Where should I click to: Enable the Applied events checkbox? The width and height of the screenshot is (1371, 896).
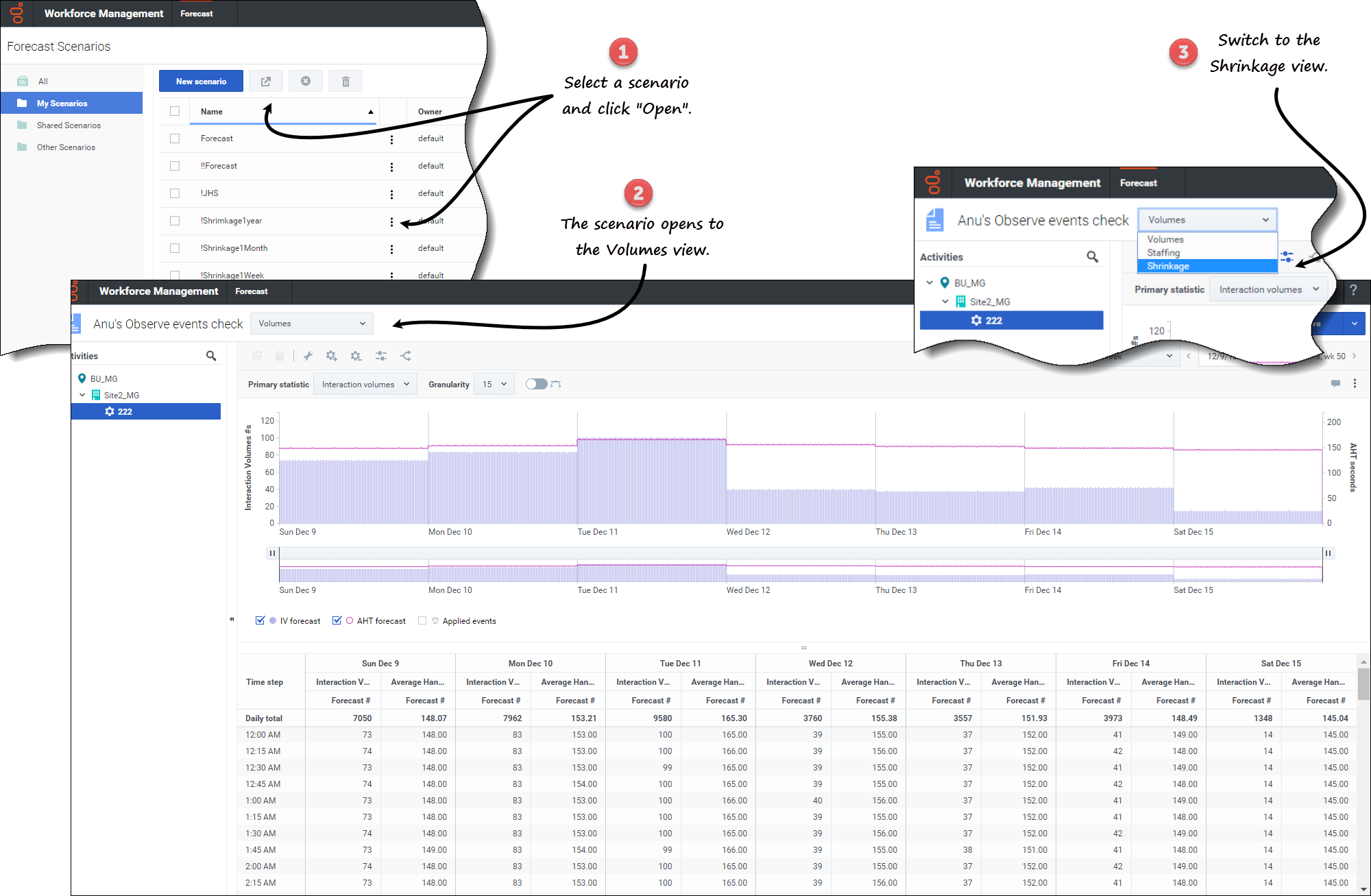(422, 620)
